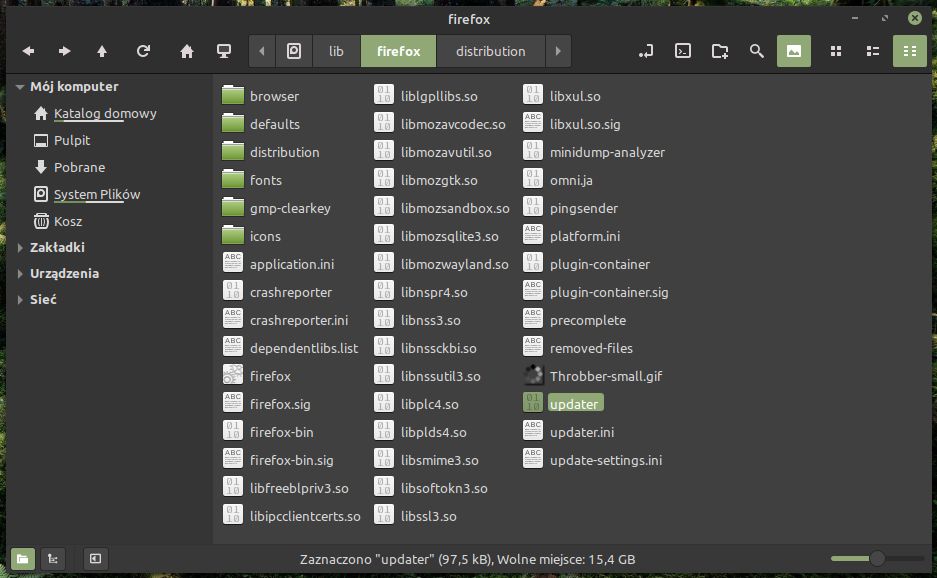Reload the current folder view
The width and height of the screenshot is (937, 578).
[143, 51]
